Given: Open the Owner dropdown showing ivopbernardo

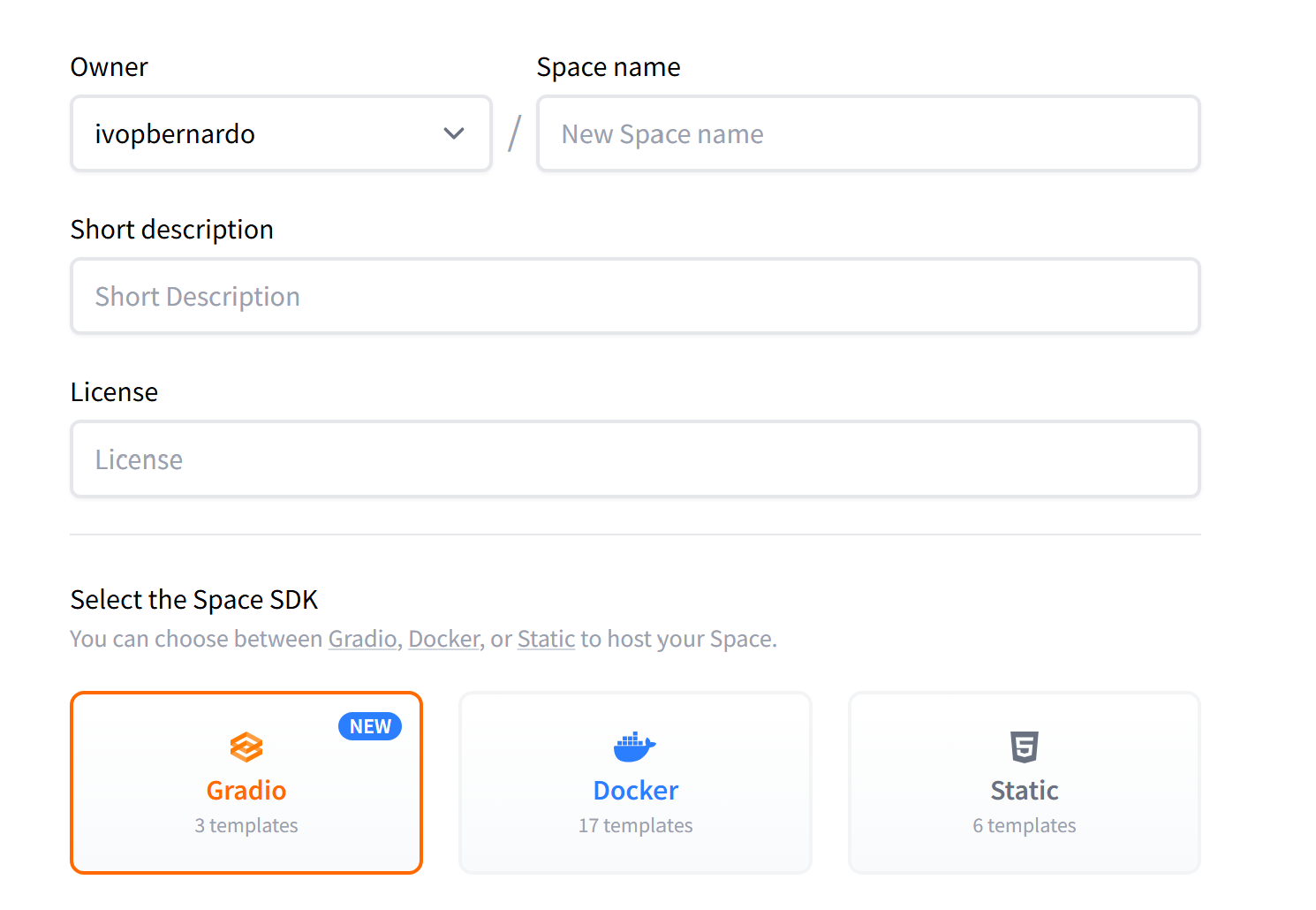Looking at the screenshot, I should coord(281,133).
